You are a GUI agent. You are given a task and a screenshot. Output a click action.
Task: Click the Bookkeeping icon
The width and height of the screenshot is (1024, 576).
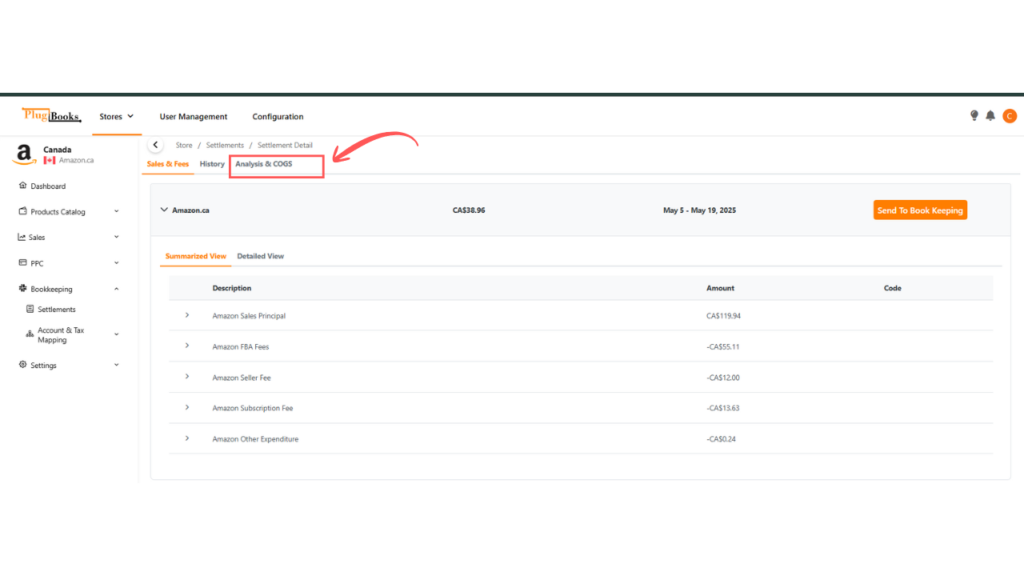(23, 288)
